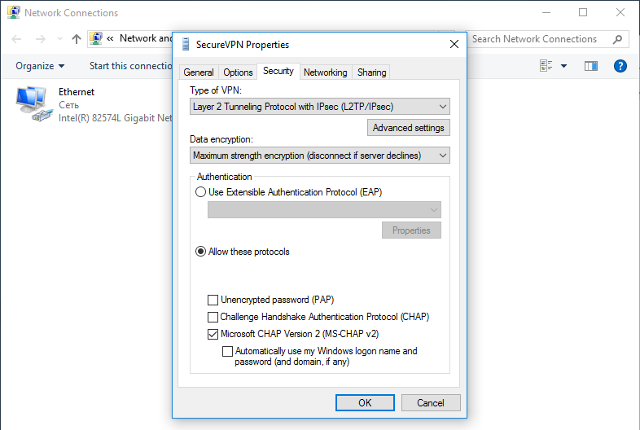
Task: Click the address bar breadcrumb chevron
Action: click(110, 39)
